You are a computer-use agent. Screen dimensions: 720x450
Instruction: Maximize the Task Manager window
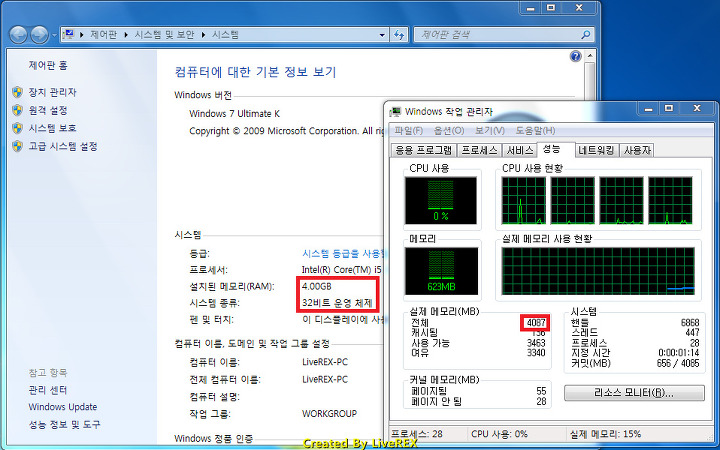tap(669, 109)
